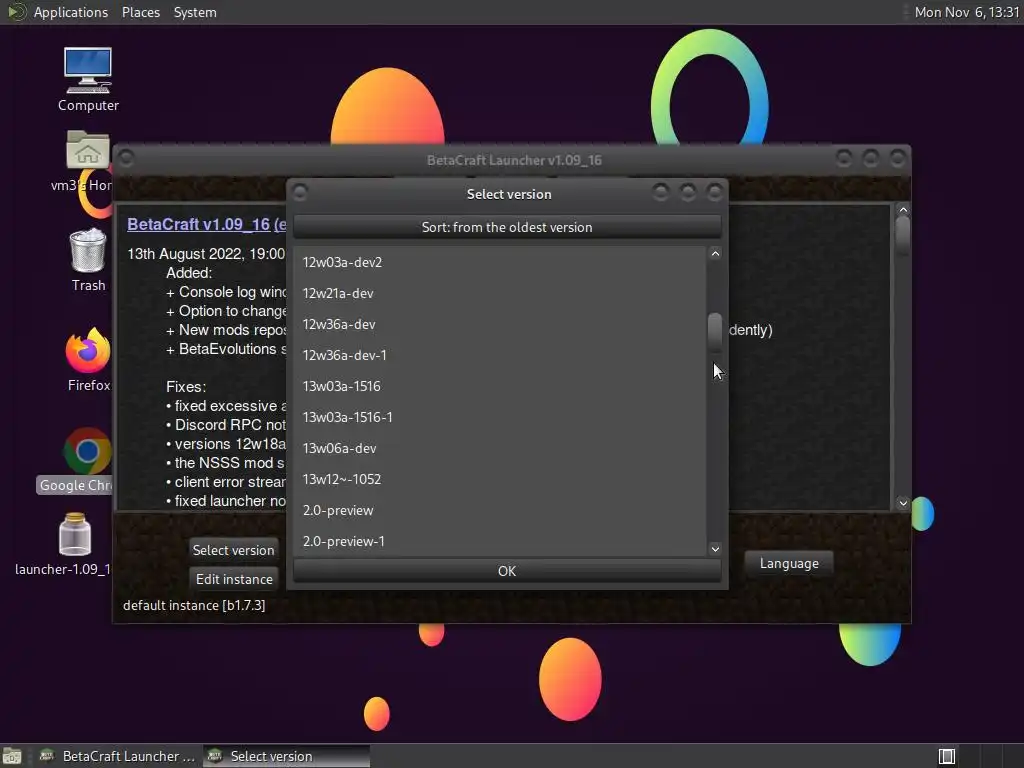Select version 12w36a-dev
Viewport: 1024px width, 768px height.
[x=500, y=324]
